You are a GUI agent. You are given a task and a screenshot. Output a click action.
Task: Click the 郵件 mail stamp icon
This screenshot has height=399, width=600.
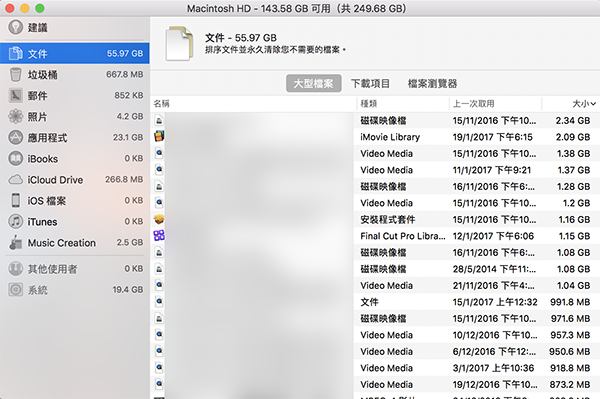click(x=15, y=95)
